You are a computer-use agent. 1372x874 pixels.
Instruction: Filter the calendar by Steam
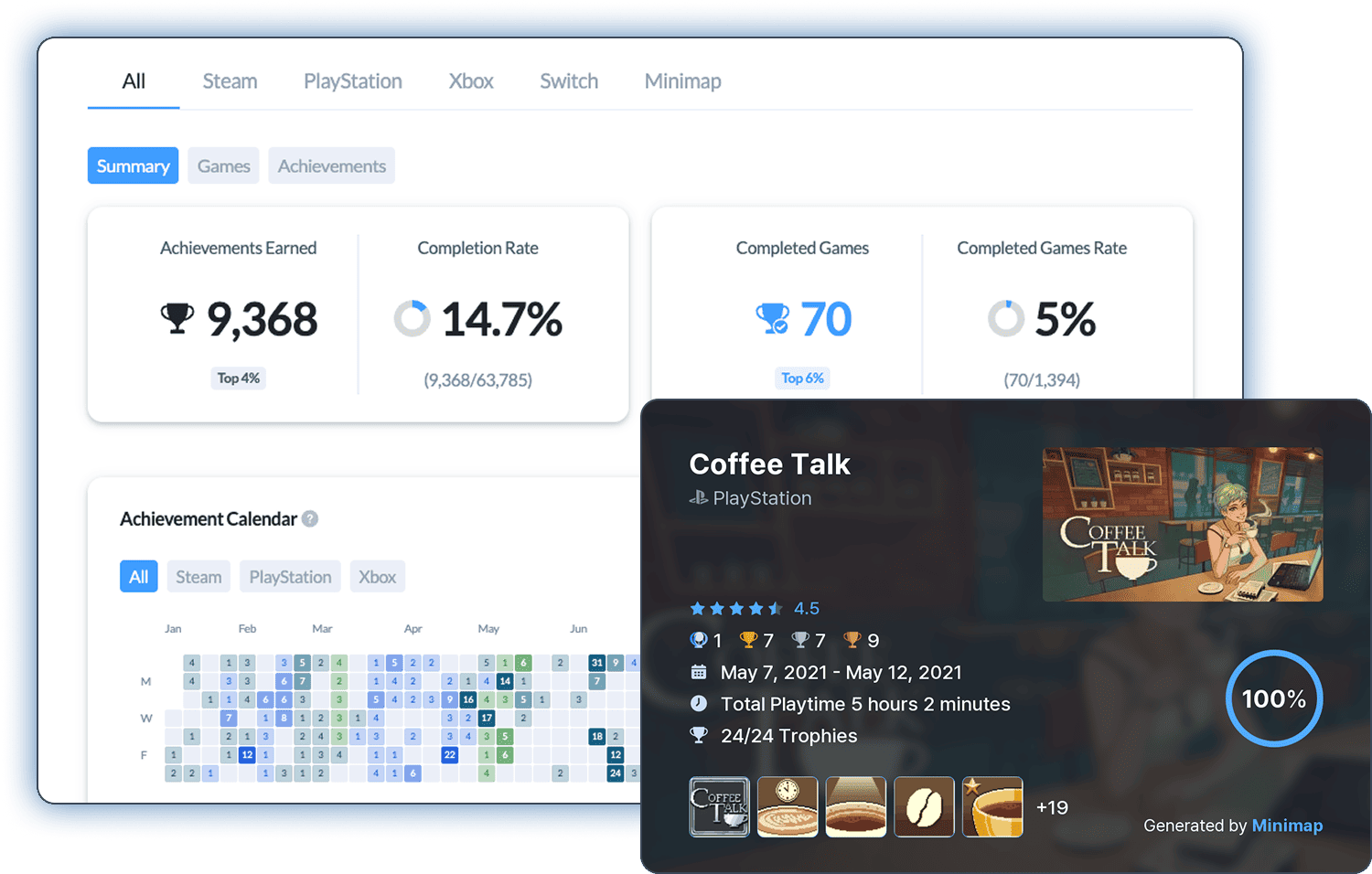(x=198, y=577)
